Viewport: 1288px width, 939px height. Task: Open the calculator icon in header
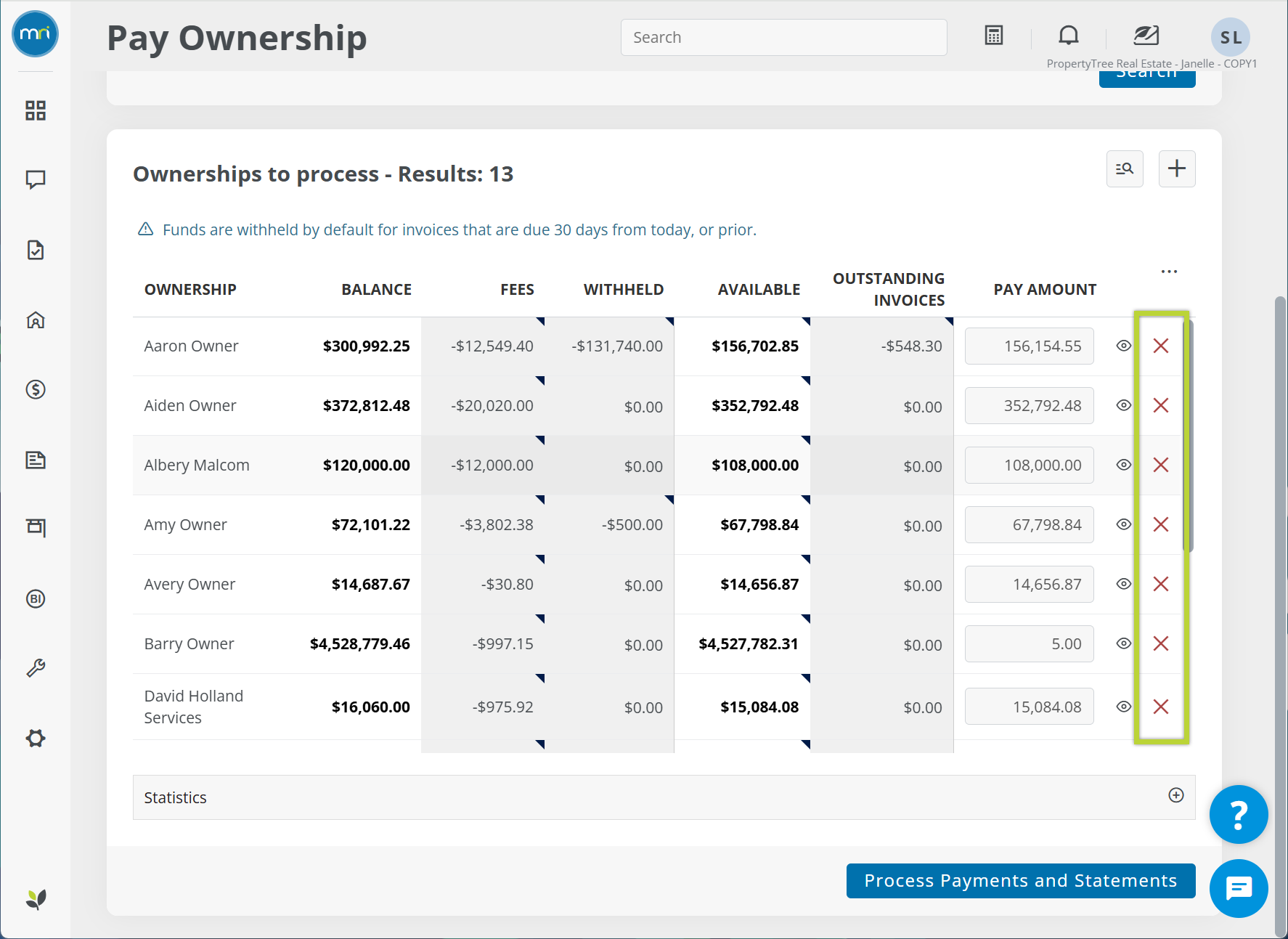tap(994, 35)
